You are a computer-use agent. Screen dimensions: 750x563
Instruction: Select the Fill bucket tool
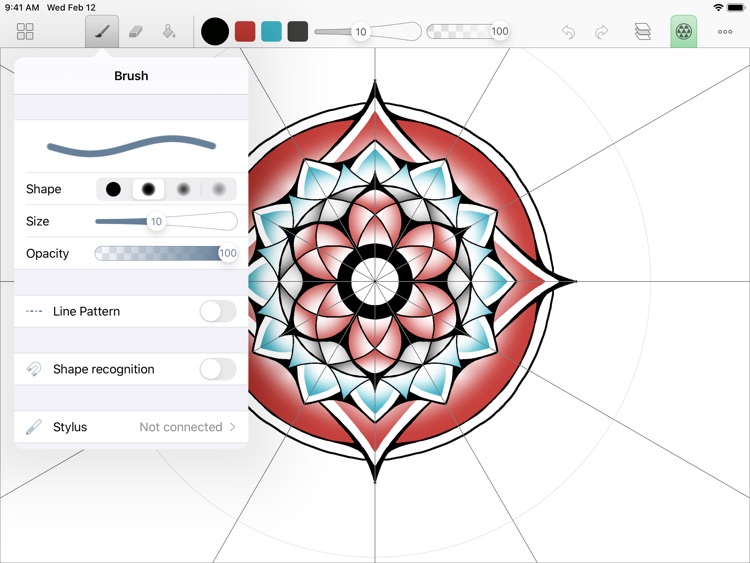tap(169, 32)
